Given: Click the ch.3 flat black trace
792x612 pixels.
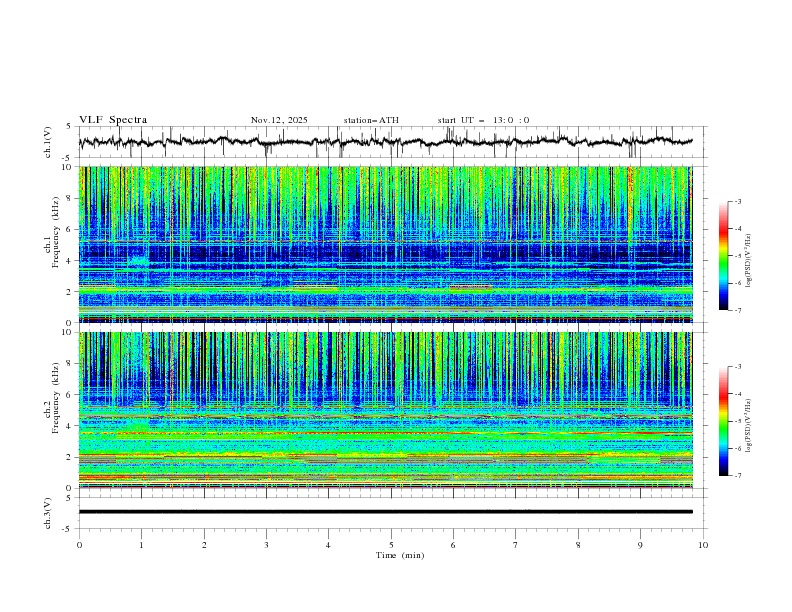Looking at the screenshot, I should click(x=385, y=512).
